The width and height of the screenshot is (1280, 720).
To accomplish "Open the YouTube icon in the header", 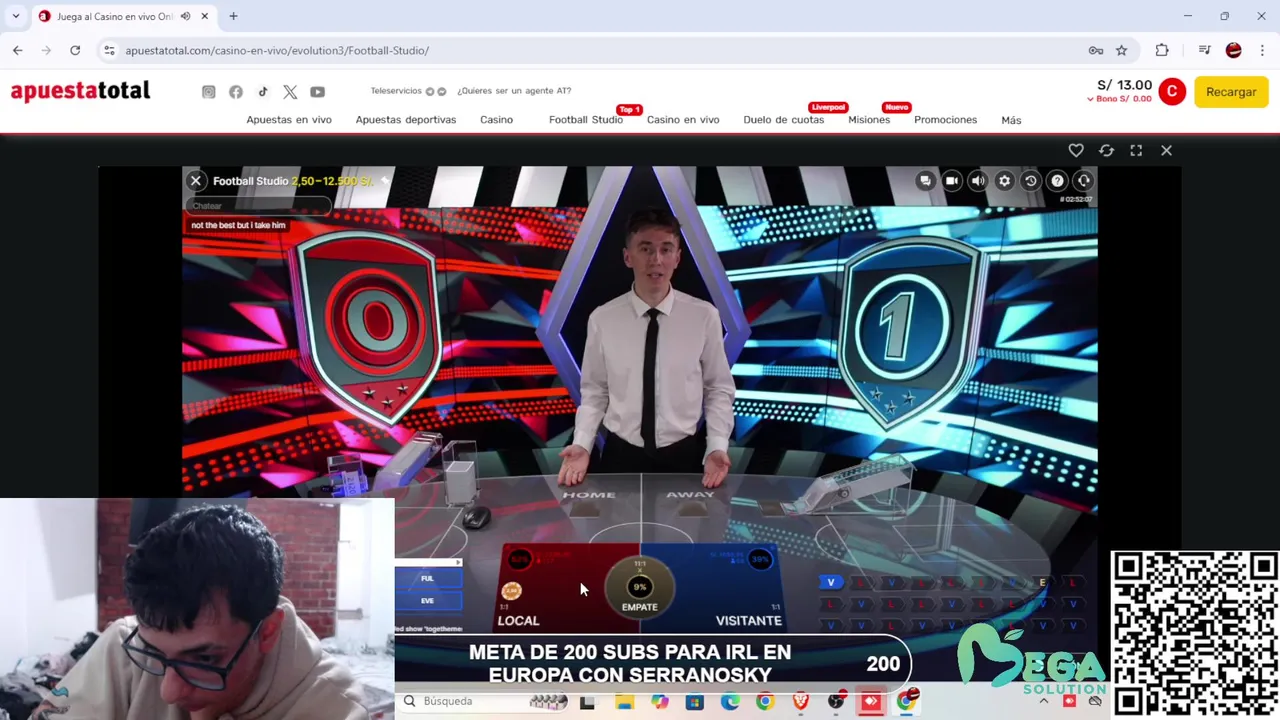I will point(317,92).
